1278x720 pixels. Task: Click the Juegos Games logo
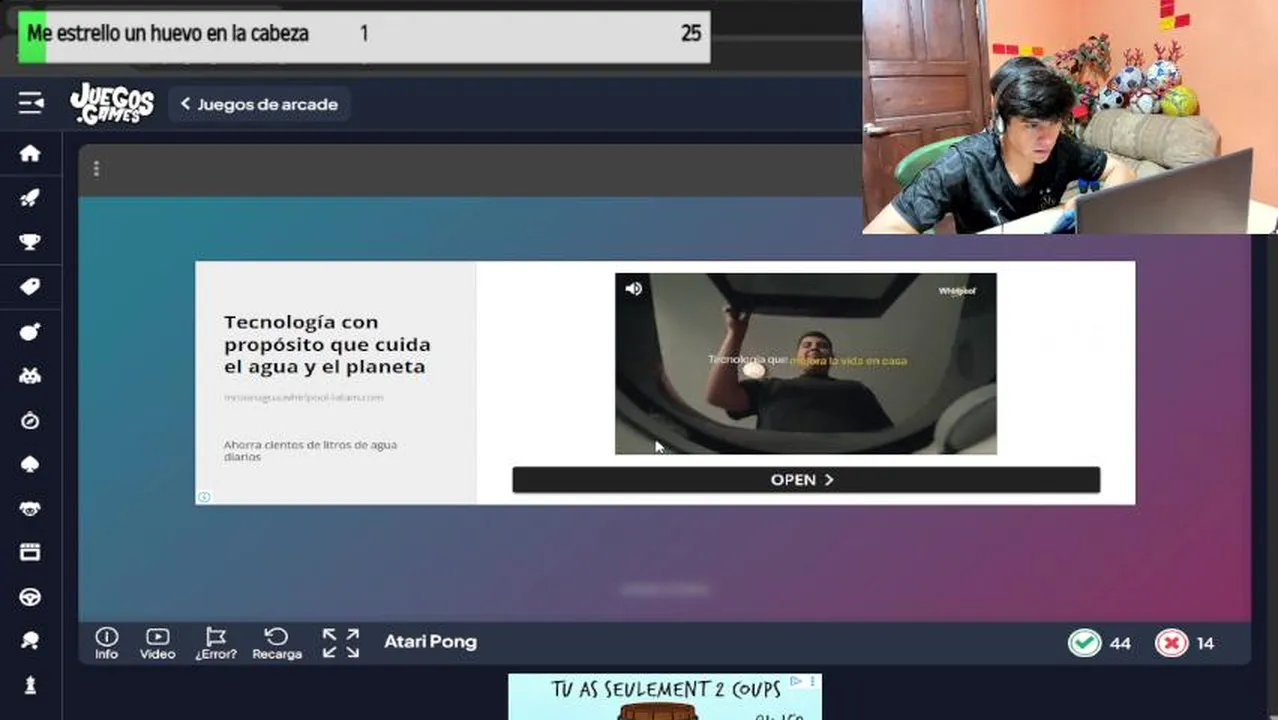pos(112,104)
